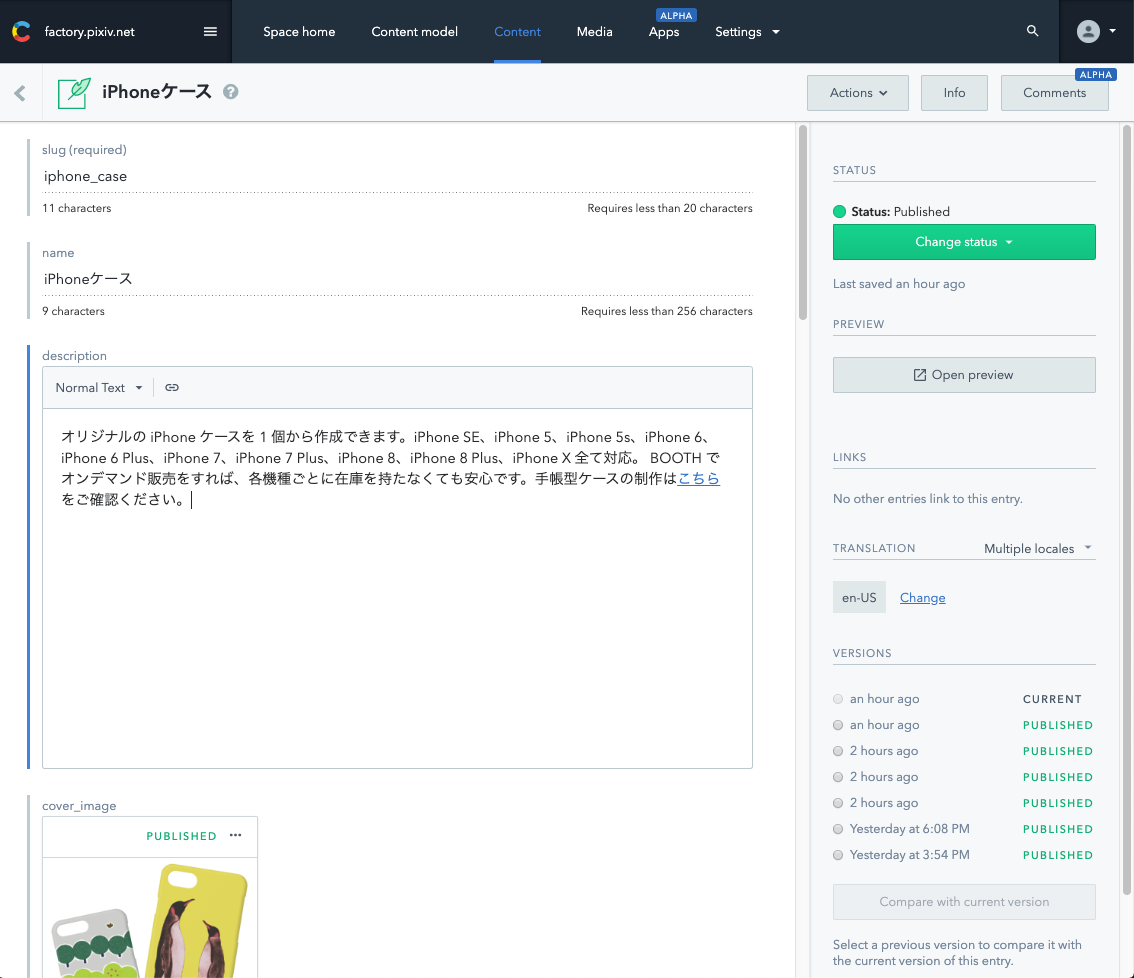Viewport: 1134px width, 978px height.
Task: Open the cover_image three-dot menu
Action: pyautogui.click(x=236, y=835)
